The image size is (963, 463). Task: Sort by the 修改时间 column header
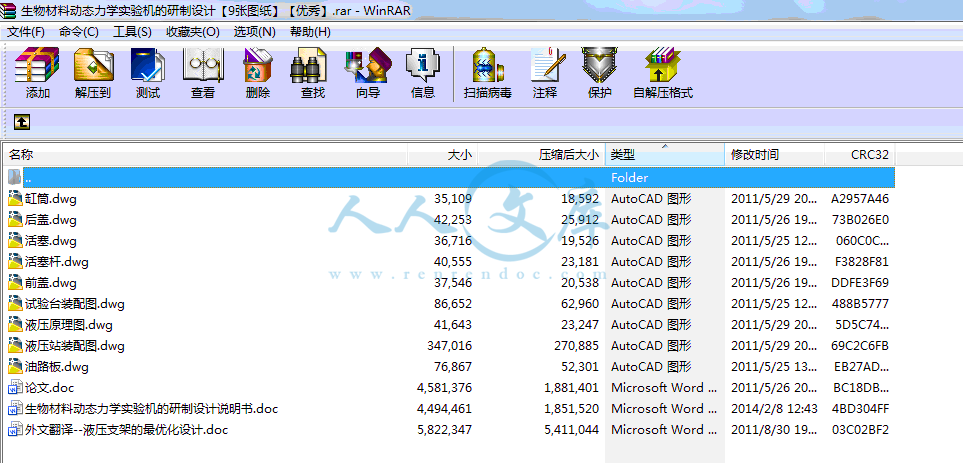point(774,155)
